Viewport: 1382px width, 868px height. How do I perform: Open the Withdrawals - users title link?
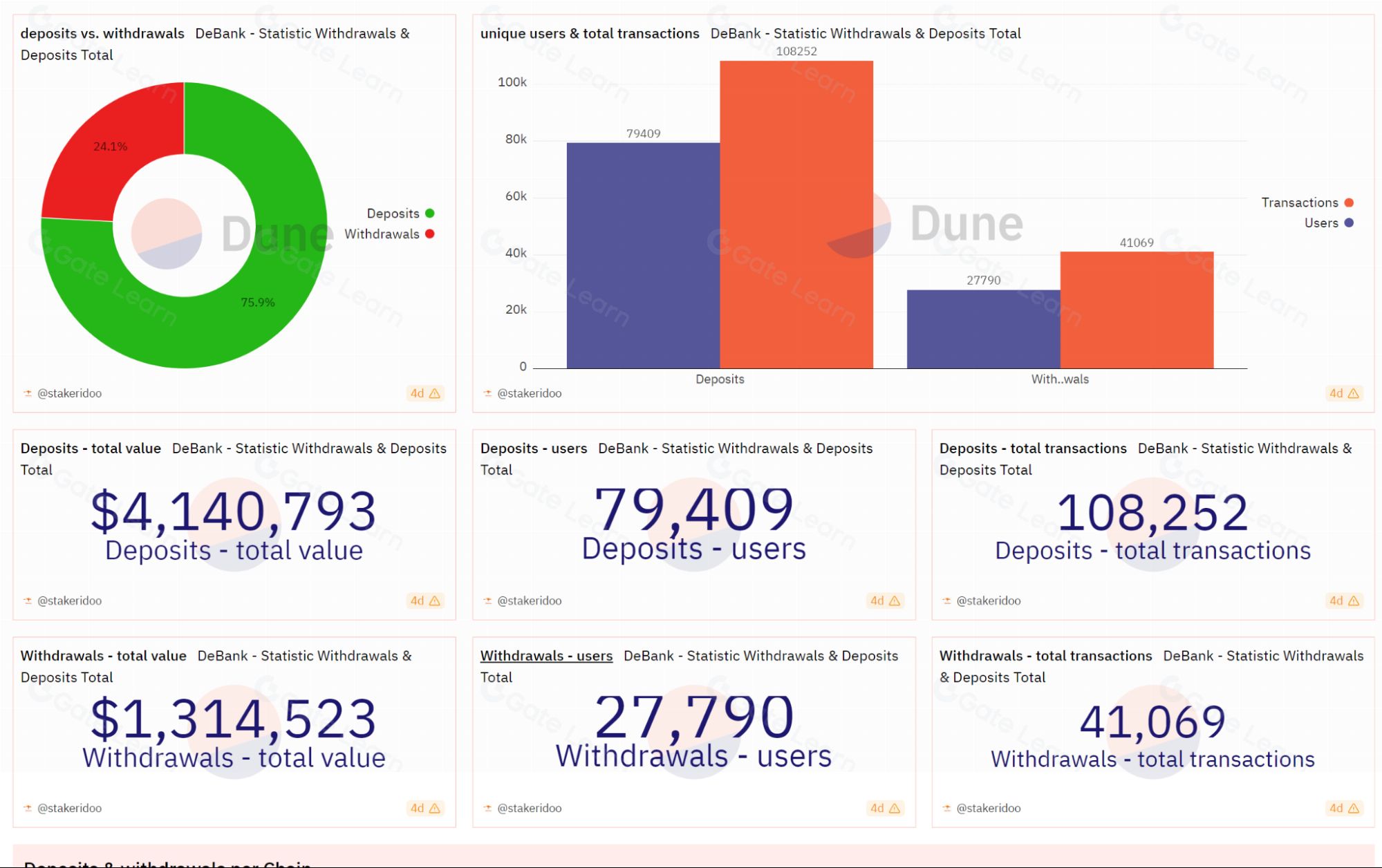pos(546,655)
